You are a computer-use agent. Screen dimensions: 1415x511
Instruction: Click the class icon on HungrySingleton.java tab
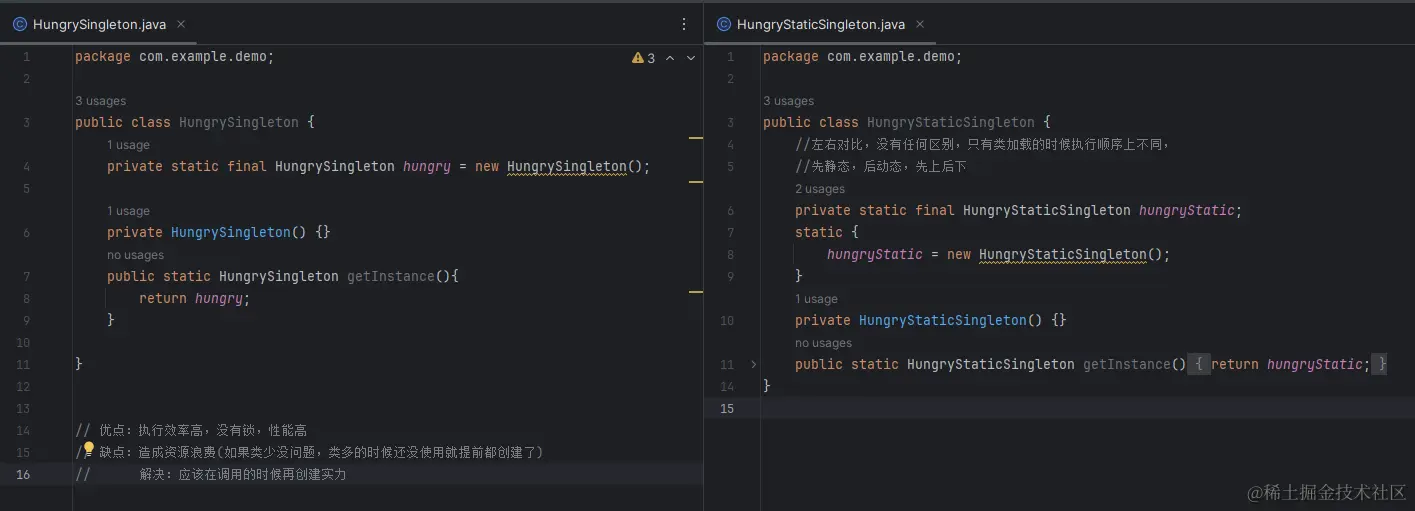[20, 24]
